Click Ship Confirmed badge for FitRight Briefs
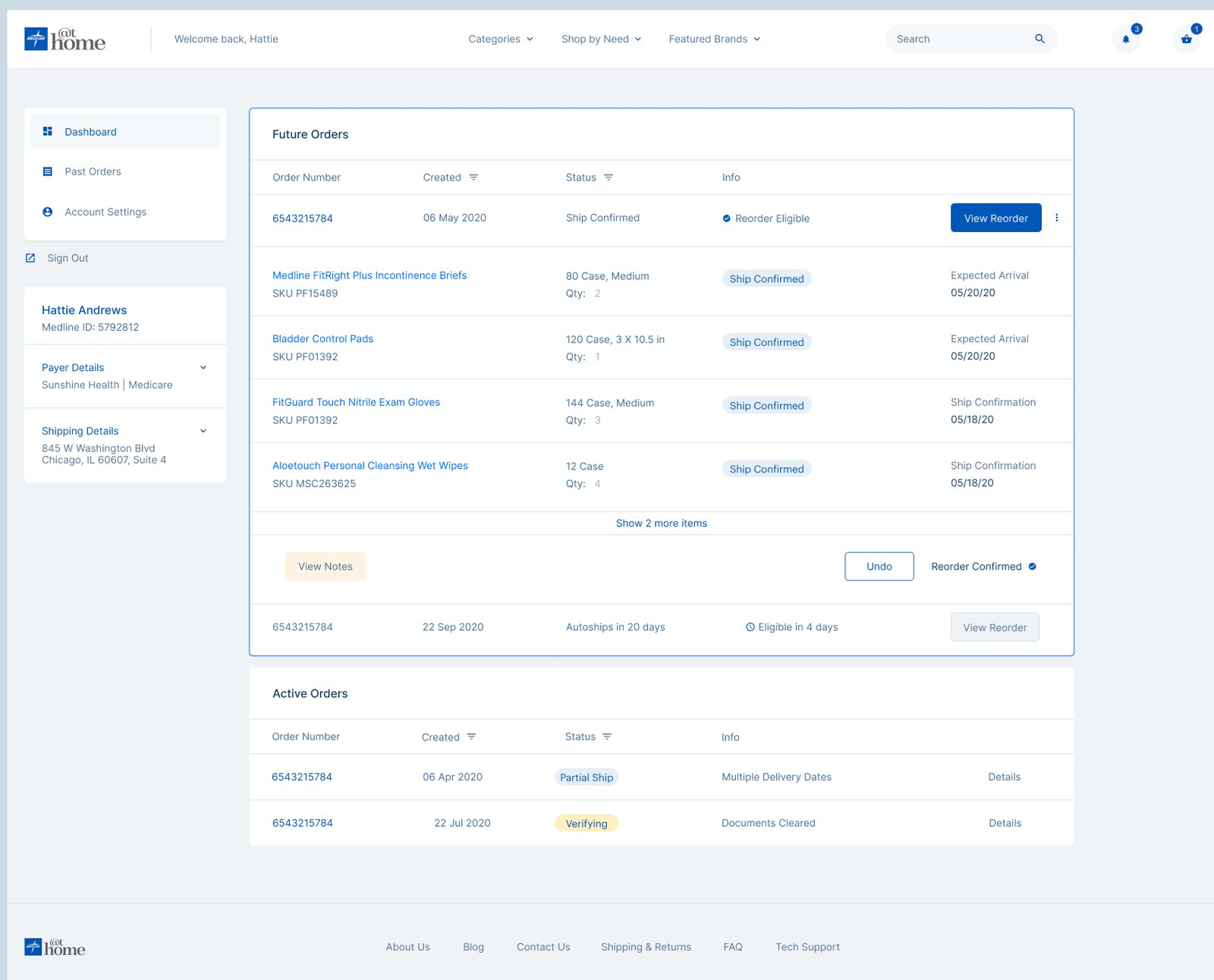 coord(766,279)
